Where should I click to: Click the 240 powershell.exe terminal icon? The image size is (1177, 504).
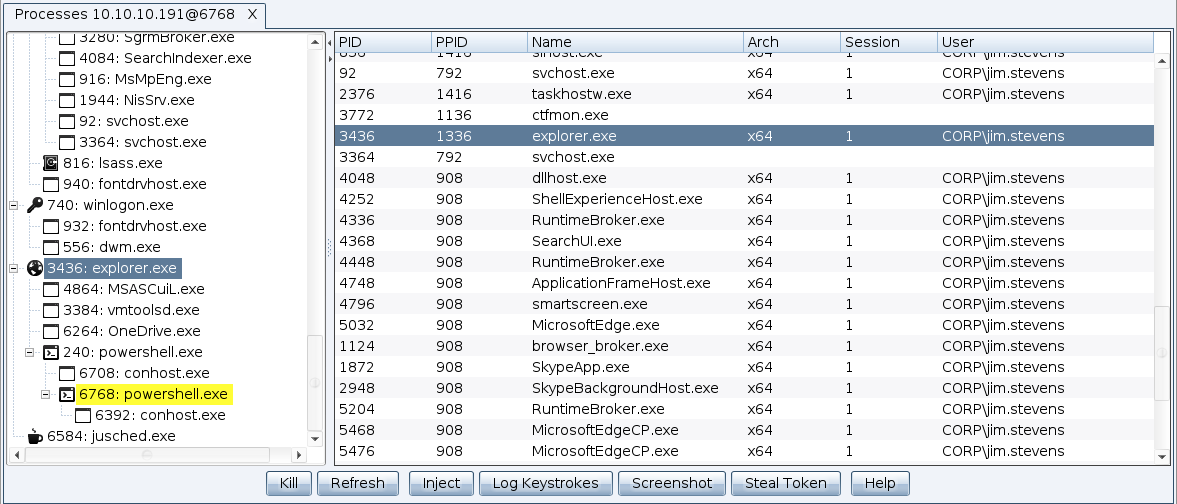click(x=51, y=352)
